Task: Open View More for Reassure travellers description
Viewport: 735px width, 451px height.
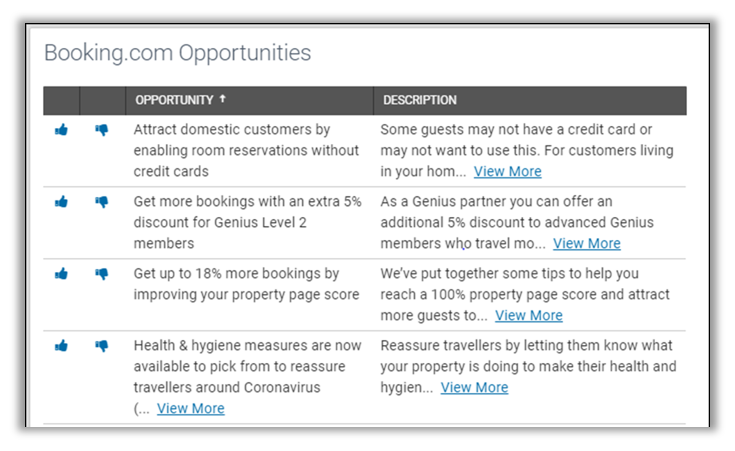Action: pyautogui.click(x=474, y=387)
